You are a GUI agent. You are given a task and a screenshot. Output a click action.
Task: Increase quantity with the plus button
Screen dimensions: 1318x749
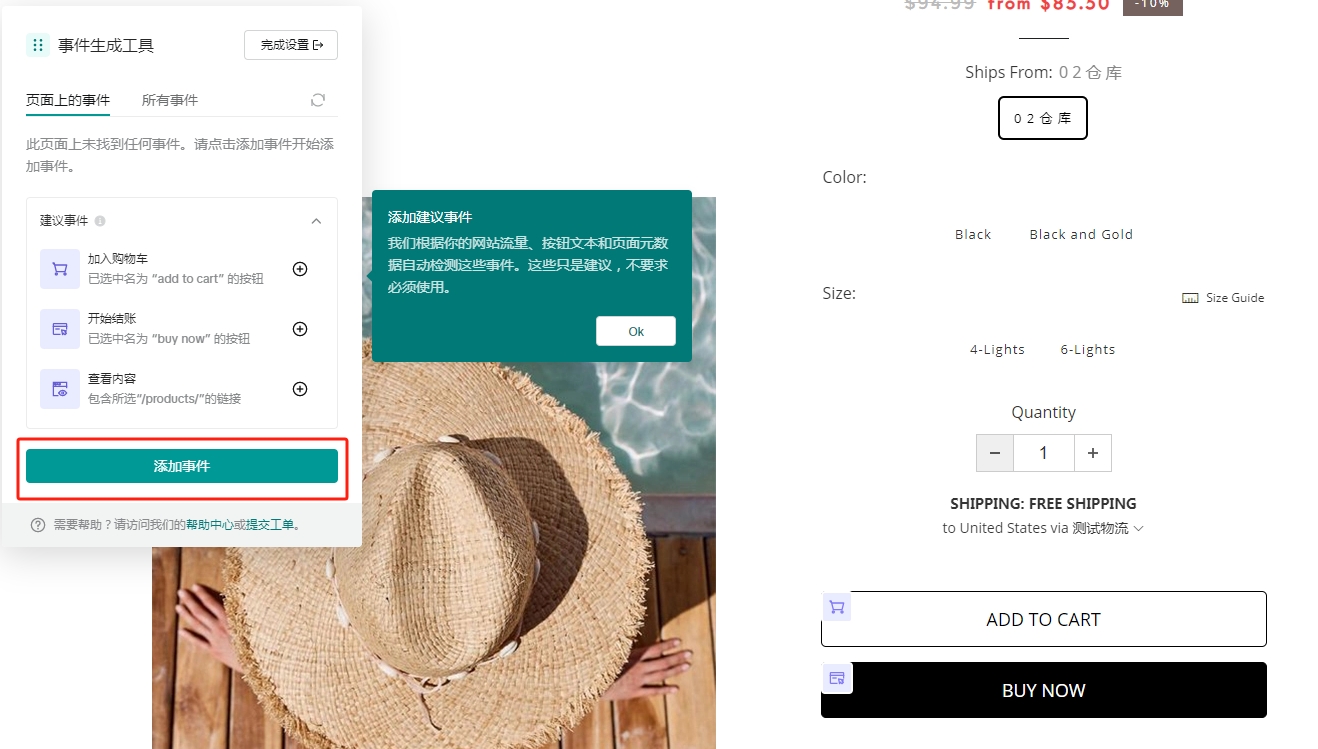point(1093,453)
